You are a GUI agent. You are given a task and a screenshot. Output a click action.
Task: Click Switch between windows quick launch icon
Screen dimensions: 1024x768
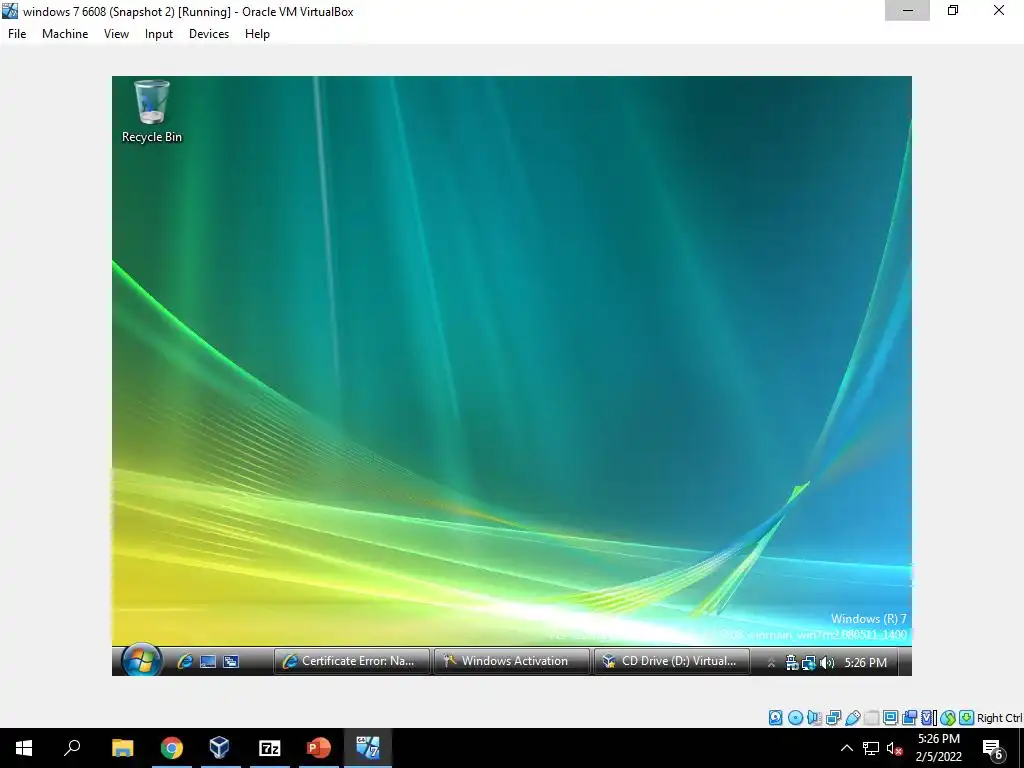(231, 662)
